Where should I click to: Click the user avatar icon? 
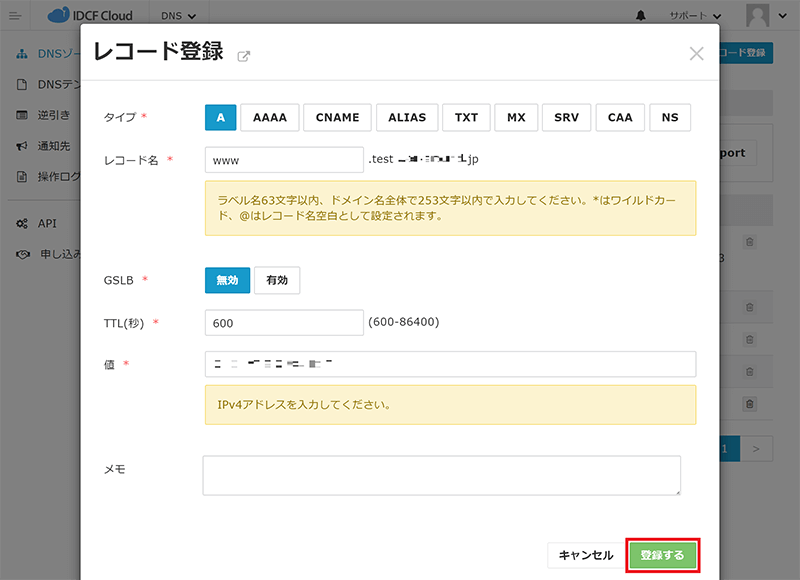pos(759,15)
